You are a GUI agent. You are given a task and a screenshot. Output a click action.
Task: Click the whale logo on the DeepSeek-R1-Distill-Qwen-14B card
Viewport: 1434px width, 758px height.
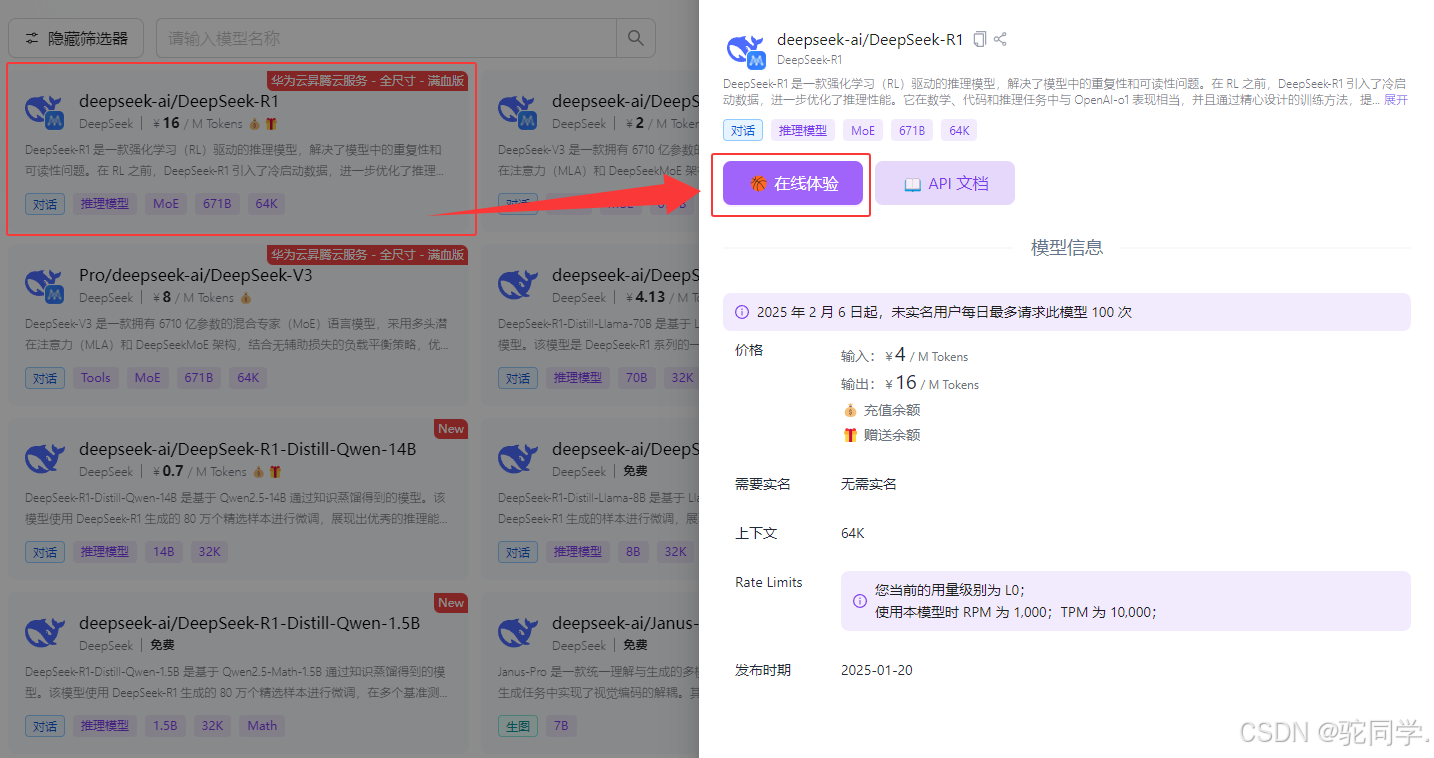(45, 460)
